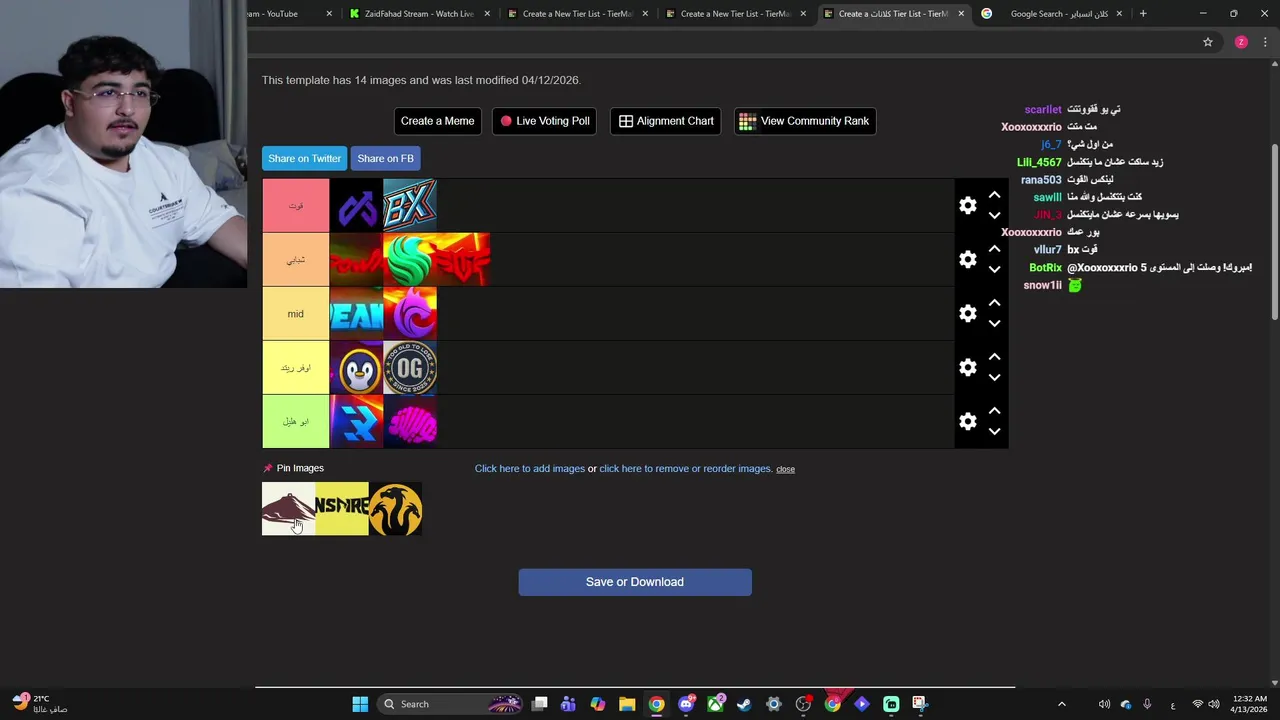Select the OG badge image
This screenshot has height=720, width=1280.
[x=410, y=367]
